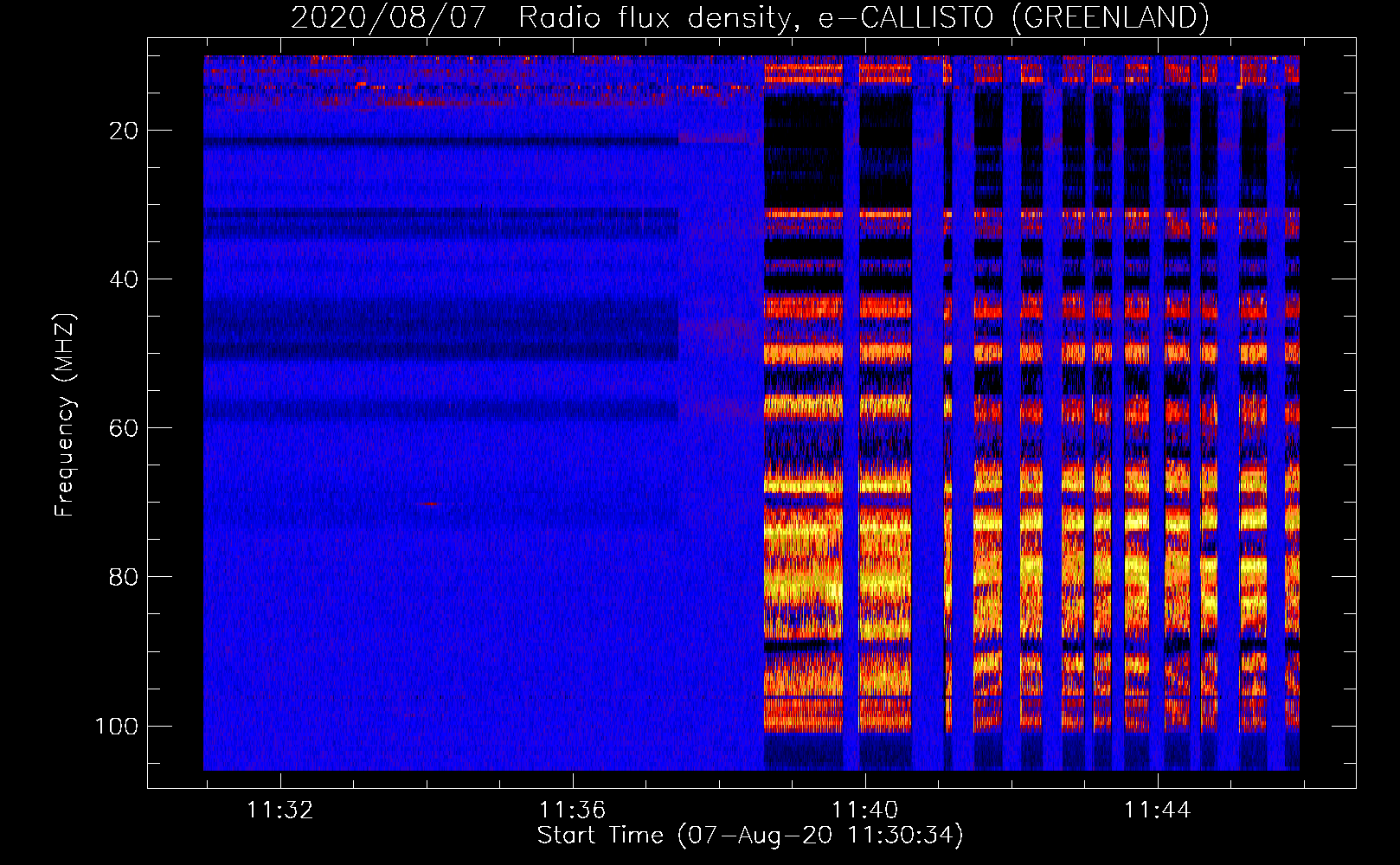Click the '100' frequency tick label

[117, 726]
